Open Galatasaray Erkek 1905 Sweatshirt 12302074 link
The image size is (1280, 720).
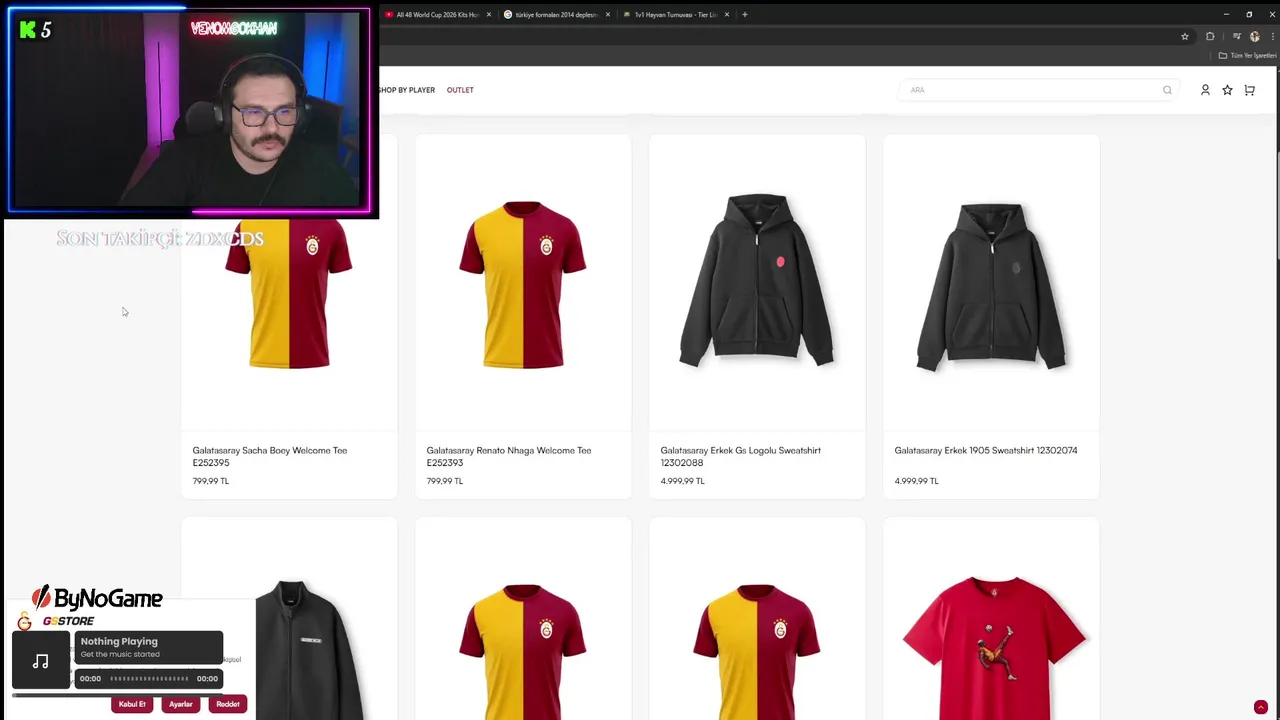(986, 450)
